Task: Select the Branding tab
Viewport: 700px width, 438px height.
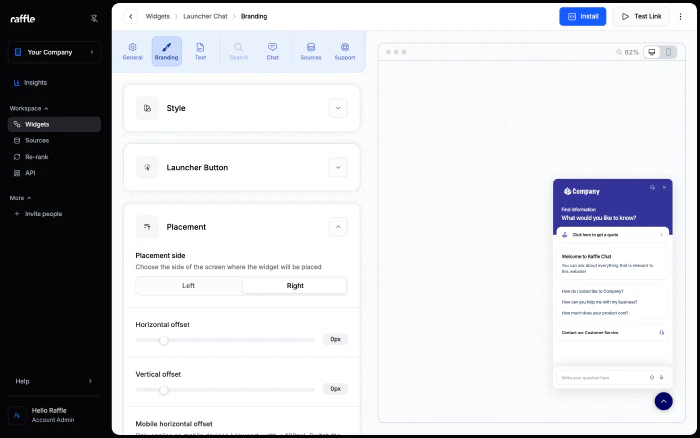Action: click(167, 51)
